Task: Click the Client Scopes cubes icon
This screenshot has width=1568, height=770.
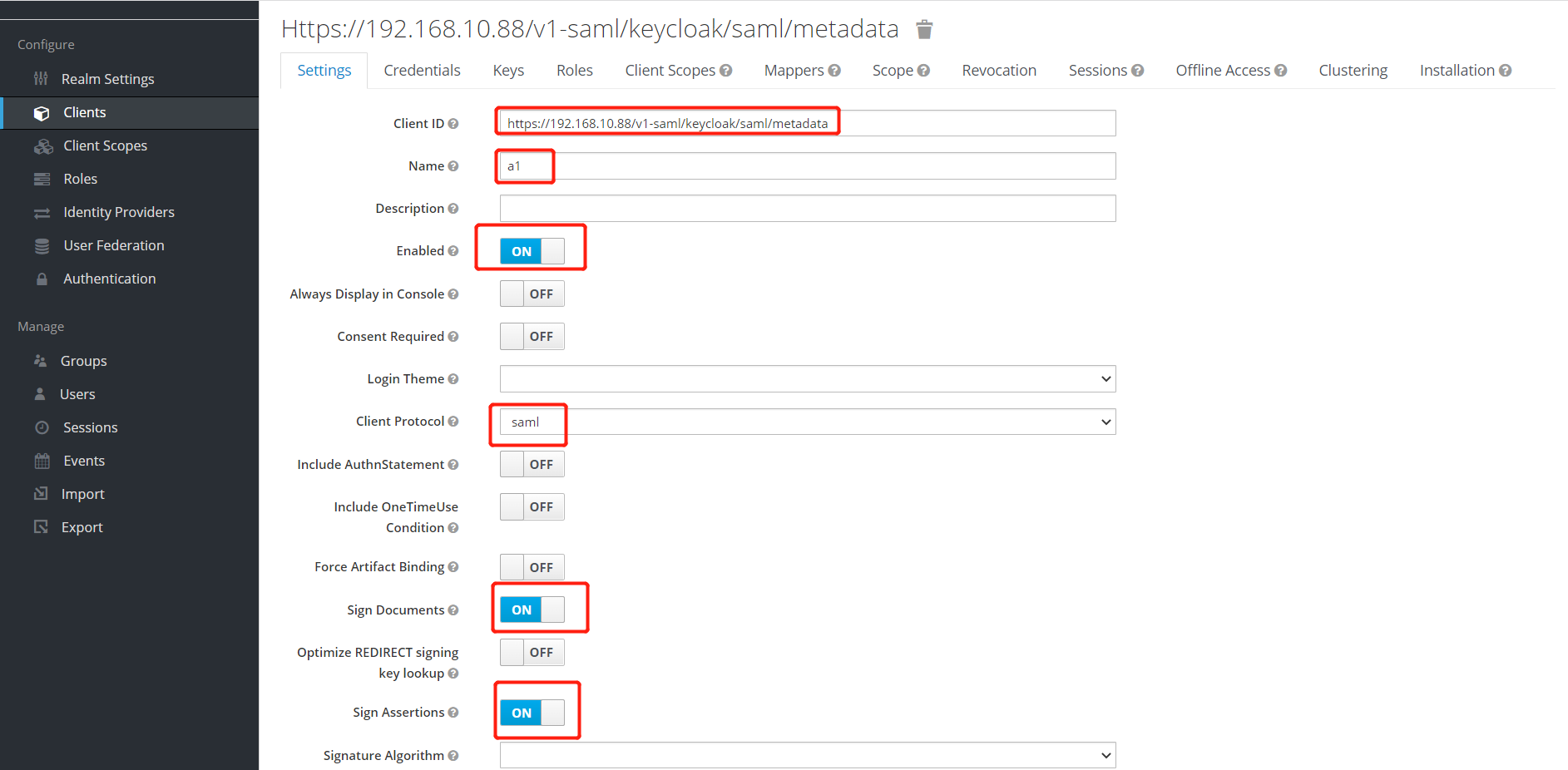Action: click(43, 146)
